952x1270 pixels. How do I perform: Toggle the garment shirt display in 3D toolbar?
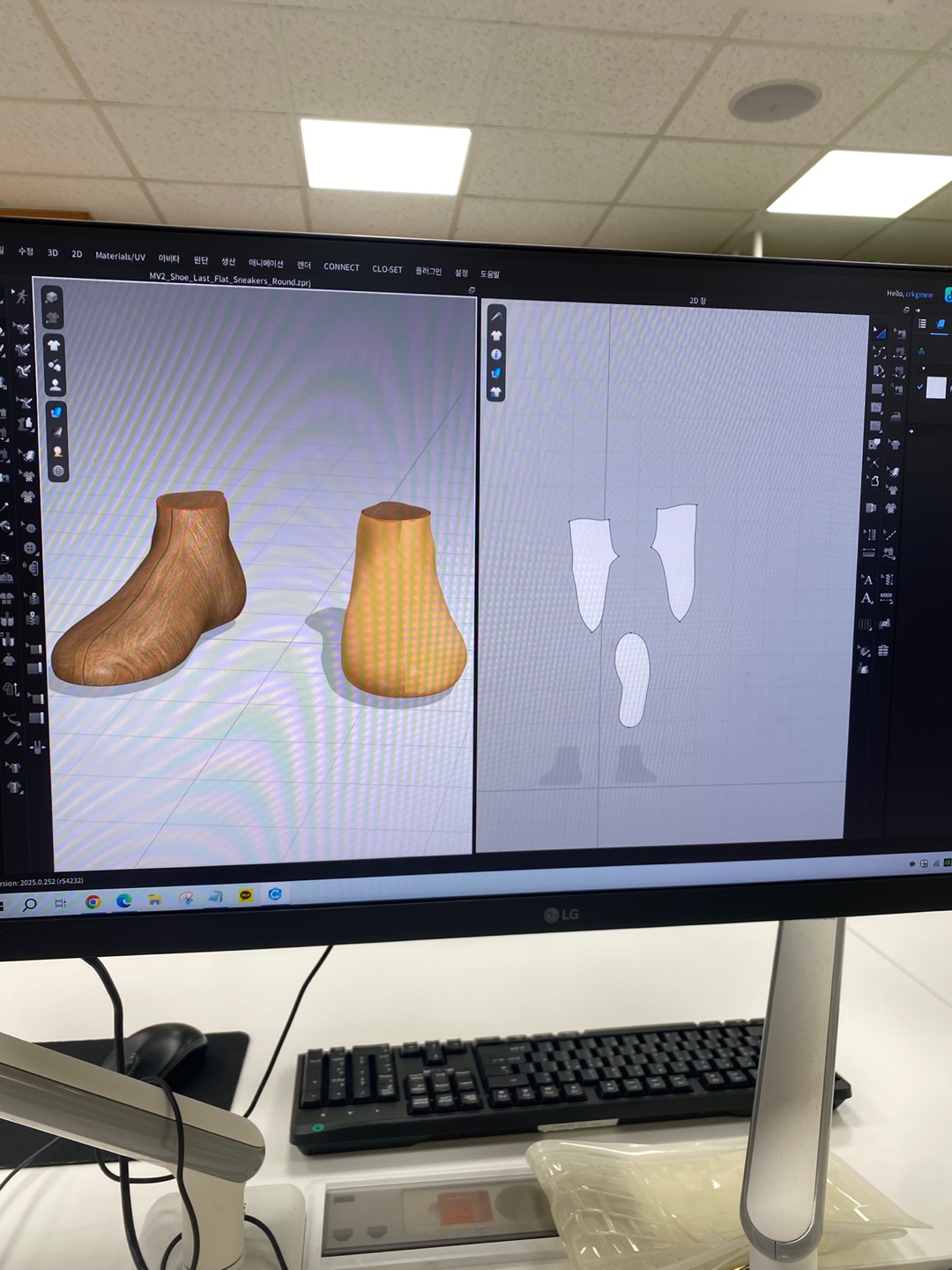(x=54, y=345)
